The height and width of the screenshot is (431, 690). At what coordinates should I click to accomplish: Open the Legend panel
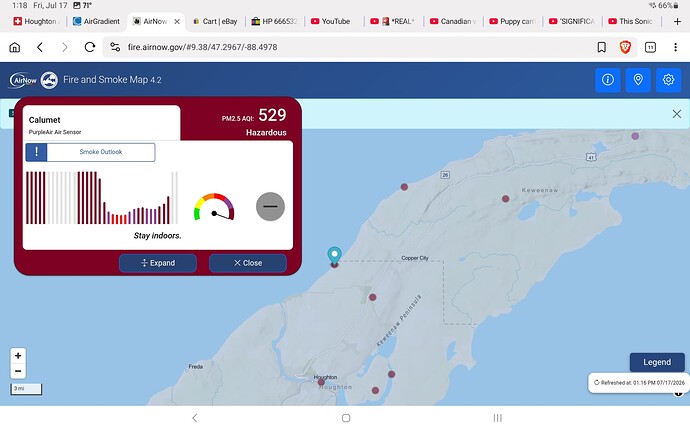click(x=657, y=362)
